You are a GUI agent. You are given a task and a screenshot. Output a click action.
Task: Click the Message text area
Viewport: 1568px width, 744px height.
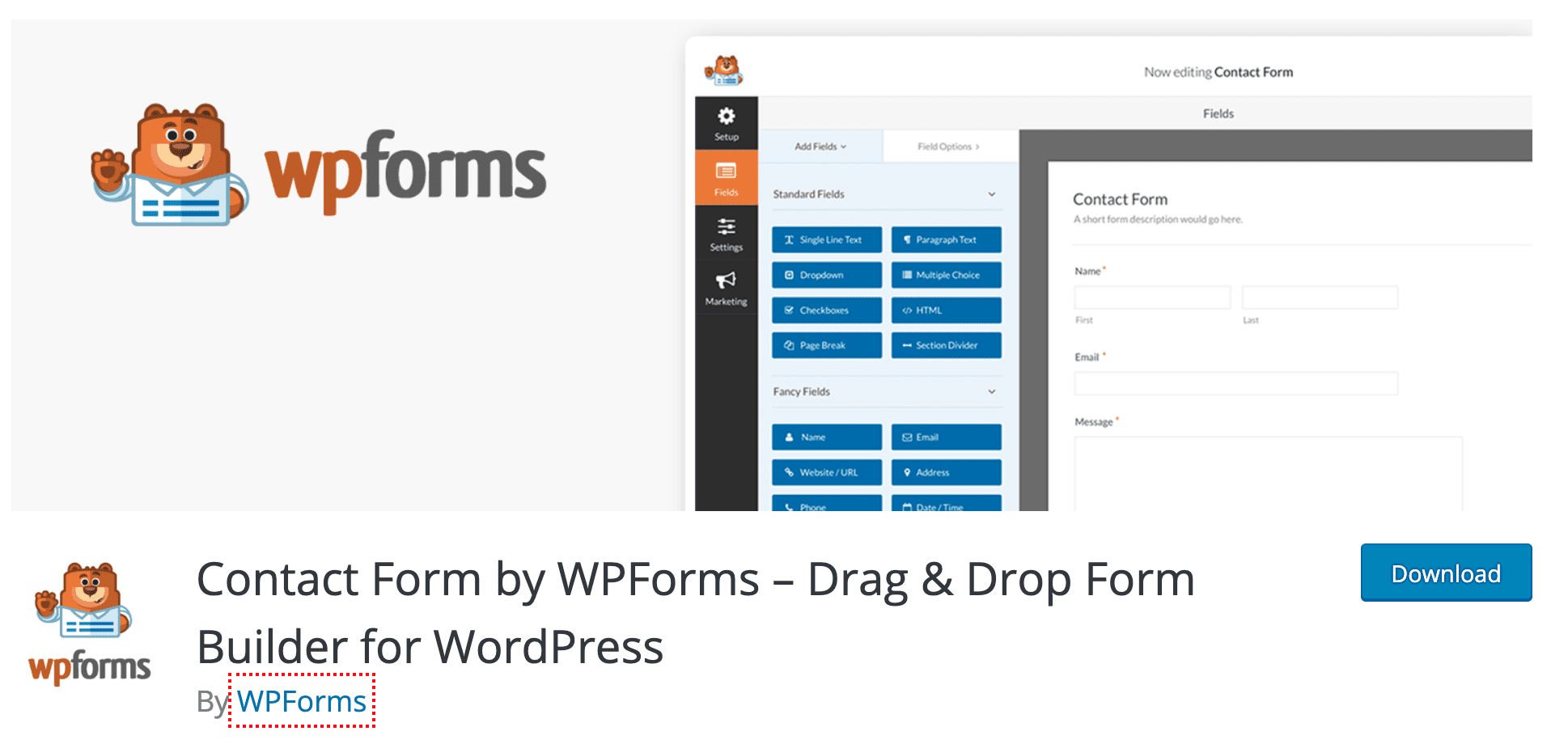(x=1268, y=474)
